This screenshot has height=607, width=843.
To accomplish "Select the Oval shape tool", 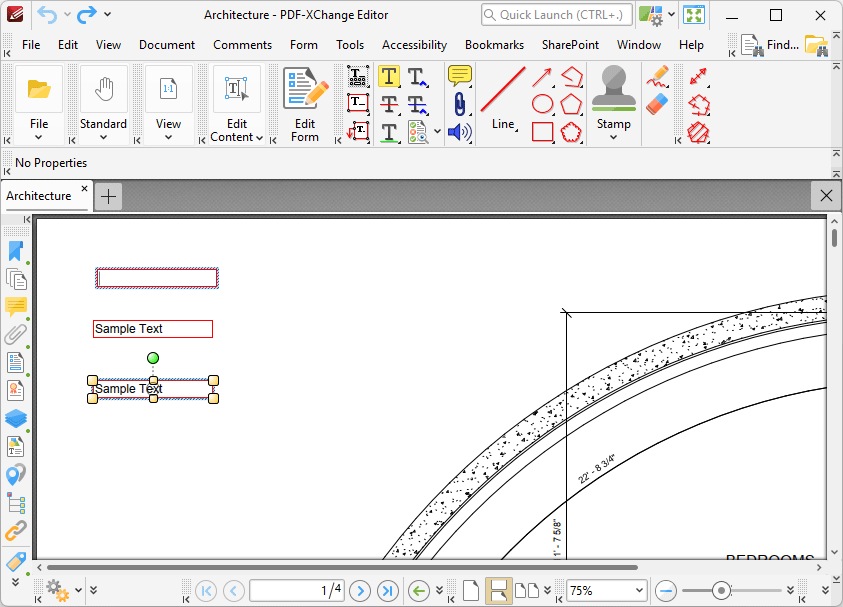I will pos(542,104).
